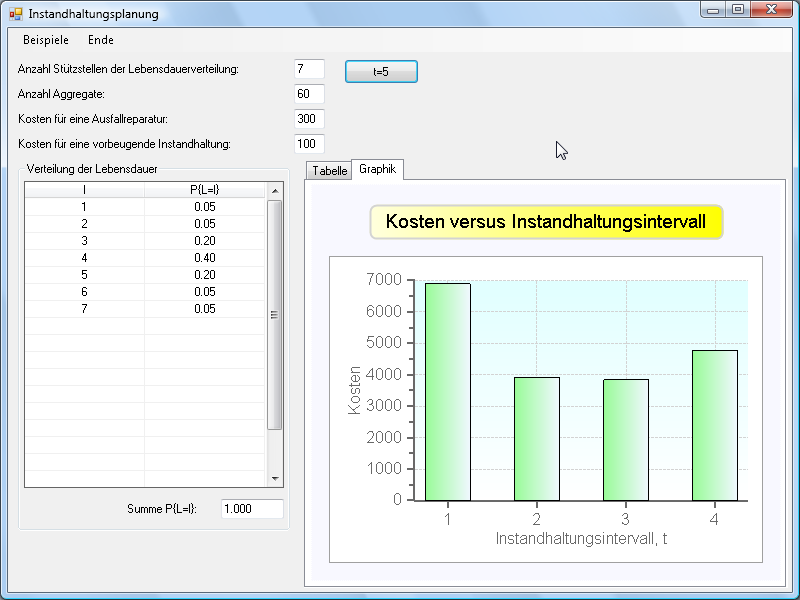The height and width of the screenshot is (600, 800).
Task: Edit the vorbeugende Instandhaltung cost field
Action: coord(309,144)
